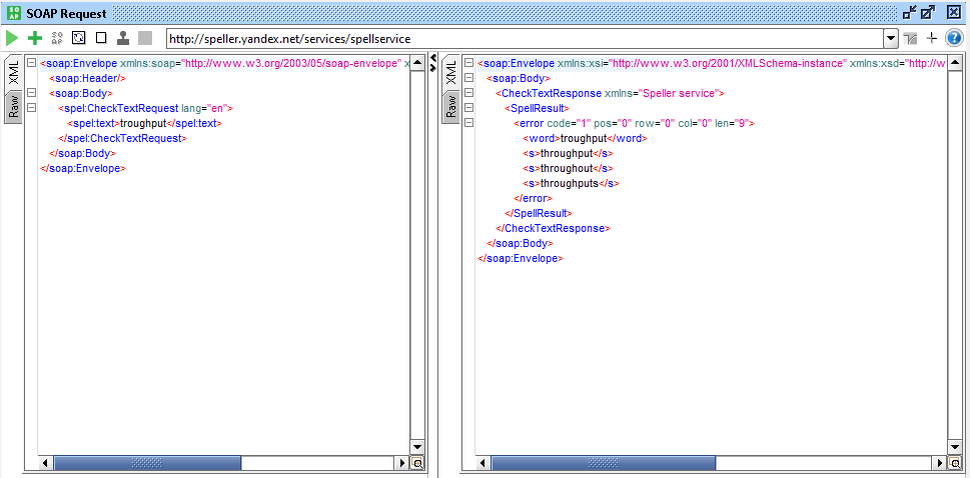Collapse CheckTextResponse node in response
This screenshot has height=478, width=970.
(468, 93)
